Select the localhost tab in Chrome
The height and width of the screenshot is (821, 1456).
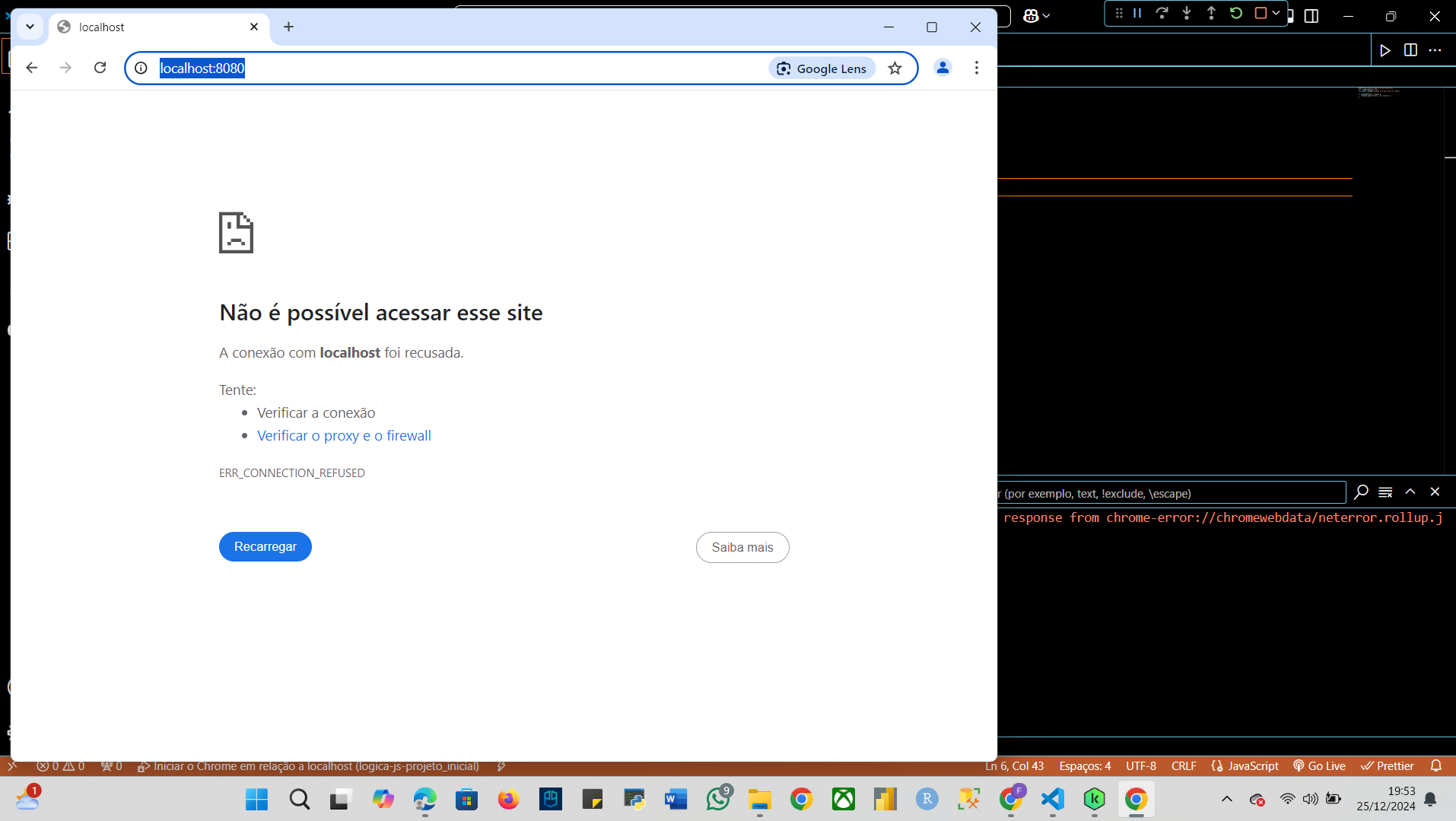[159, 27]
